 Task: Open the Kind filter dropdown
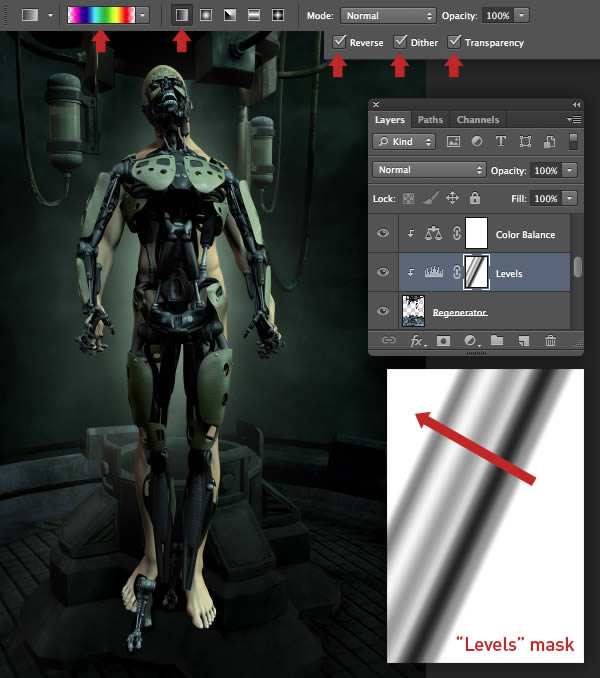pyautogui.click(x=404, y=142)
